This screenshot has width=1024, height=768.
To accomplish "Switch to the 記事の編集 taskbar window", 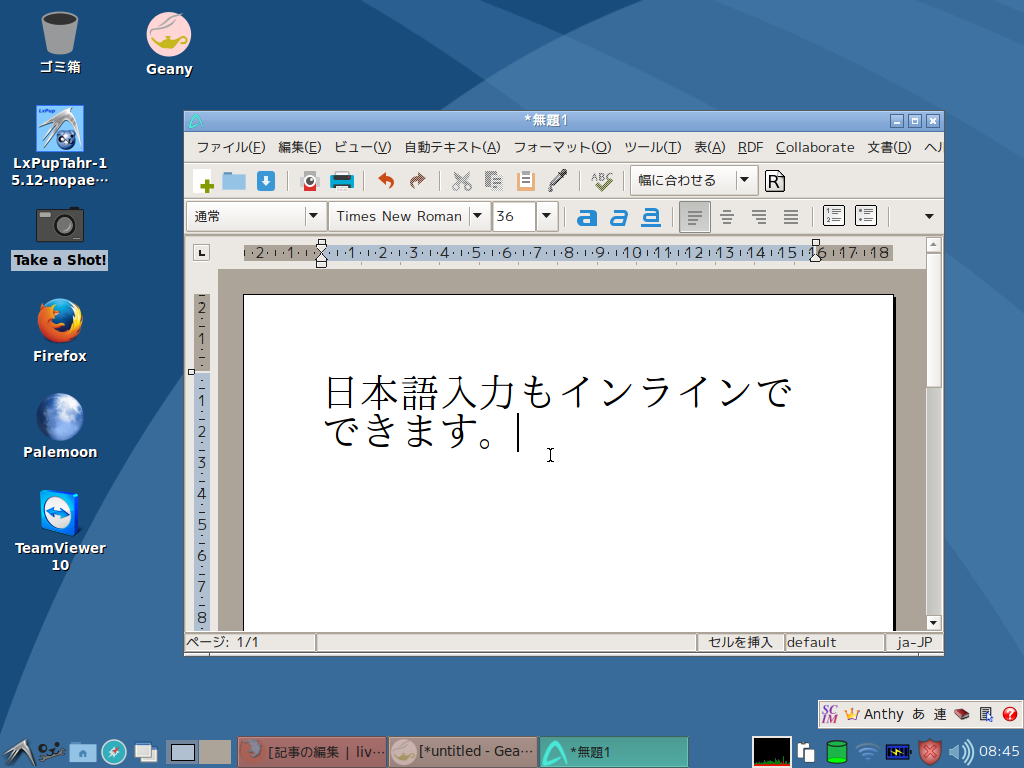I will [312, 752].
